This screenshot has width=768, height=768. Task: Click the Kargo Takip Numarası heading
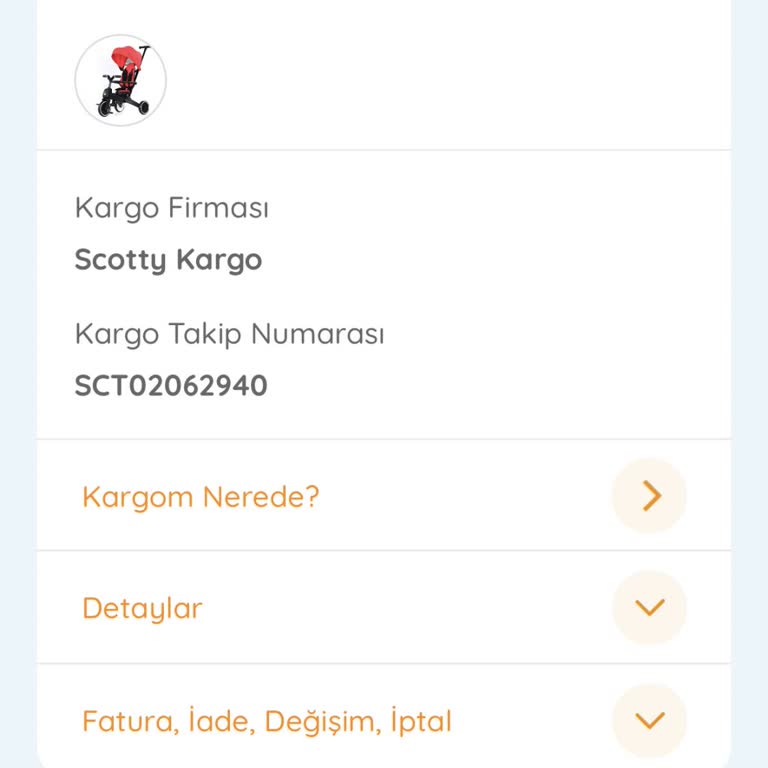230,334
